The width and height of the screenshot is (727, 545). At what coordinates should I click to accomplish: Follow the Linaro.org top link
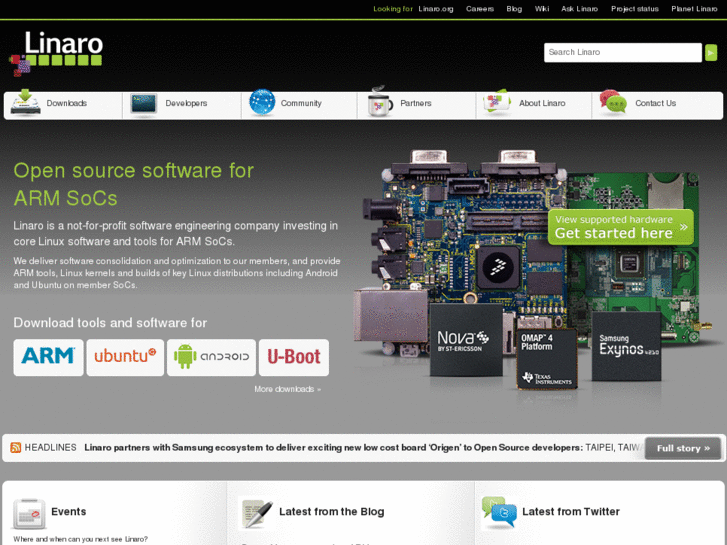(x=435, y=9)
